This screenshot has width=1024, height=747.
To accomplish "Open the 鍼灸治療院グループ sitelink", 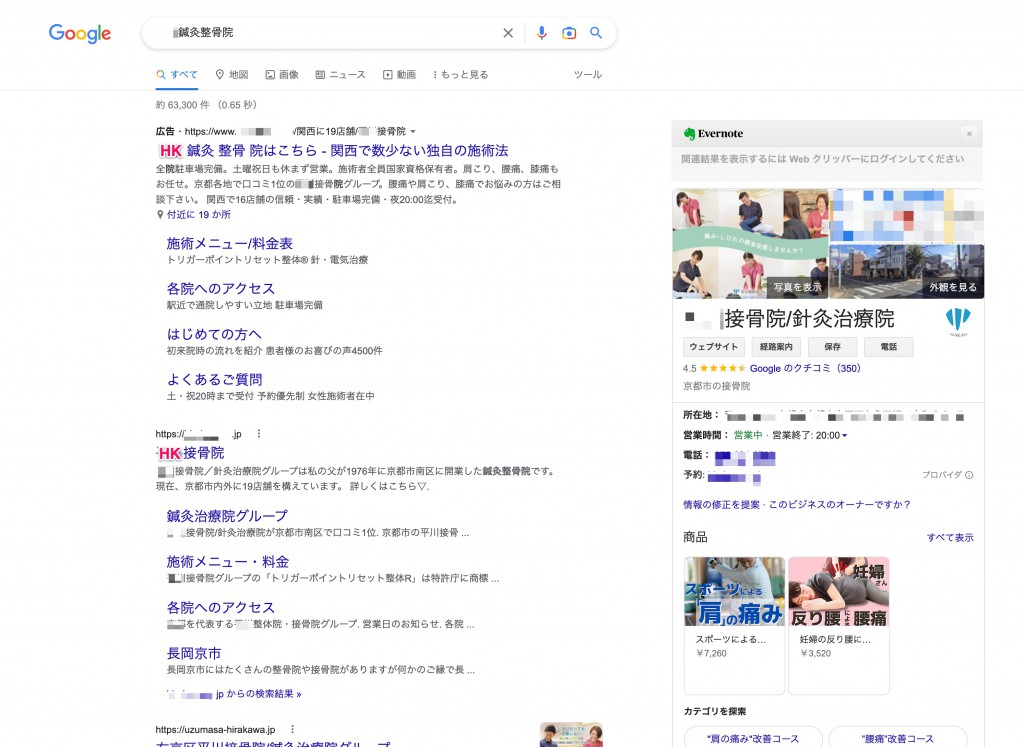I will (x=227, y=516).
